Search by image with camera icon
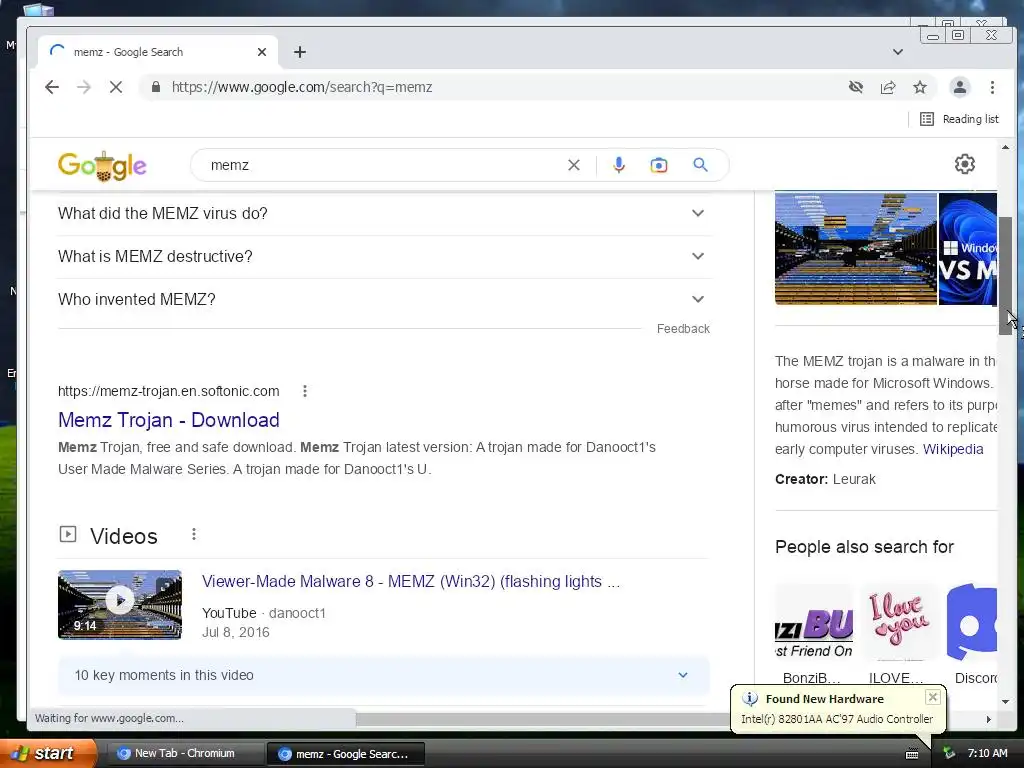Viewport: 1024px width, 768px height. [x=659, y=165]
